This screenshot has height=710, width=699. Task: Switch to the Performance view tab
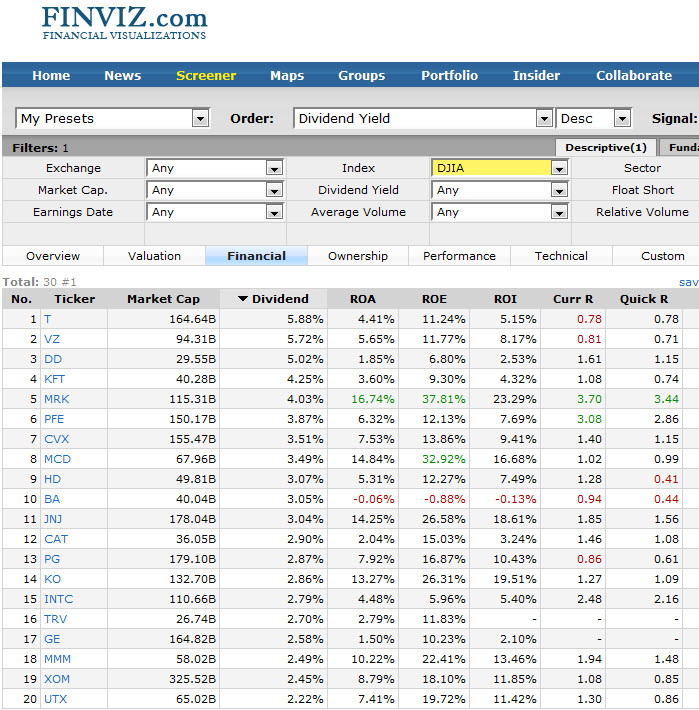pos(460,256)
